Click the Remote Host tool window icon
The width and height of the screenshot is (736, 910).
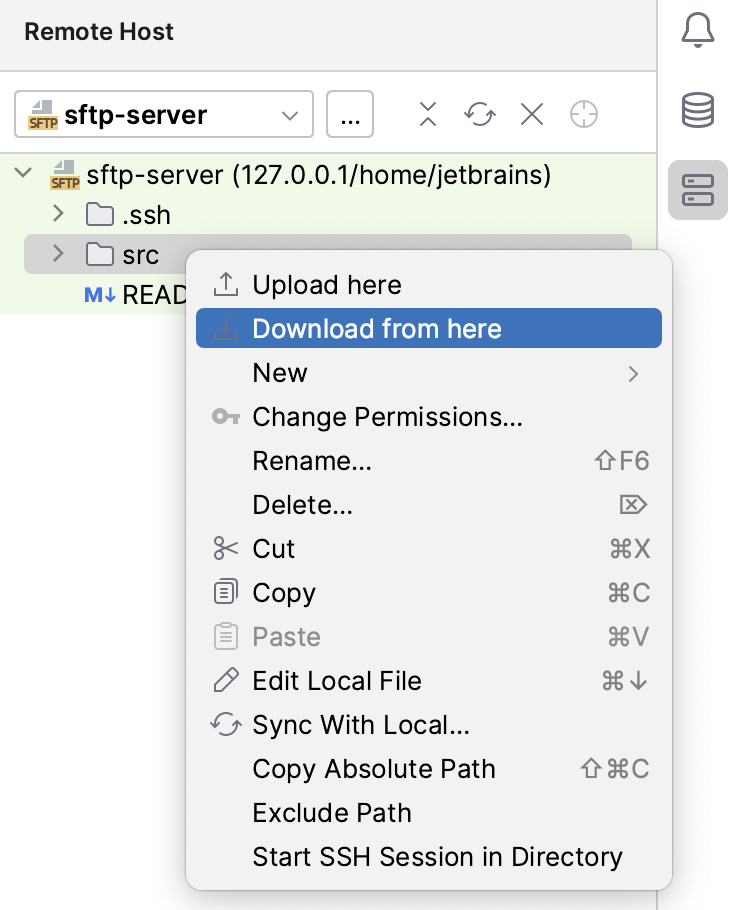point(697,190)
